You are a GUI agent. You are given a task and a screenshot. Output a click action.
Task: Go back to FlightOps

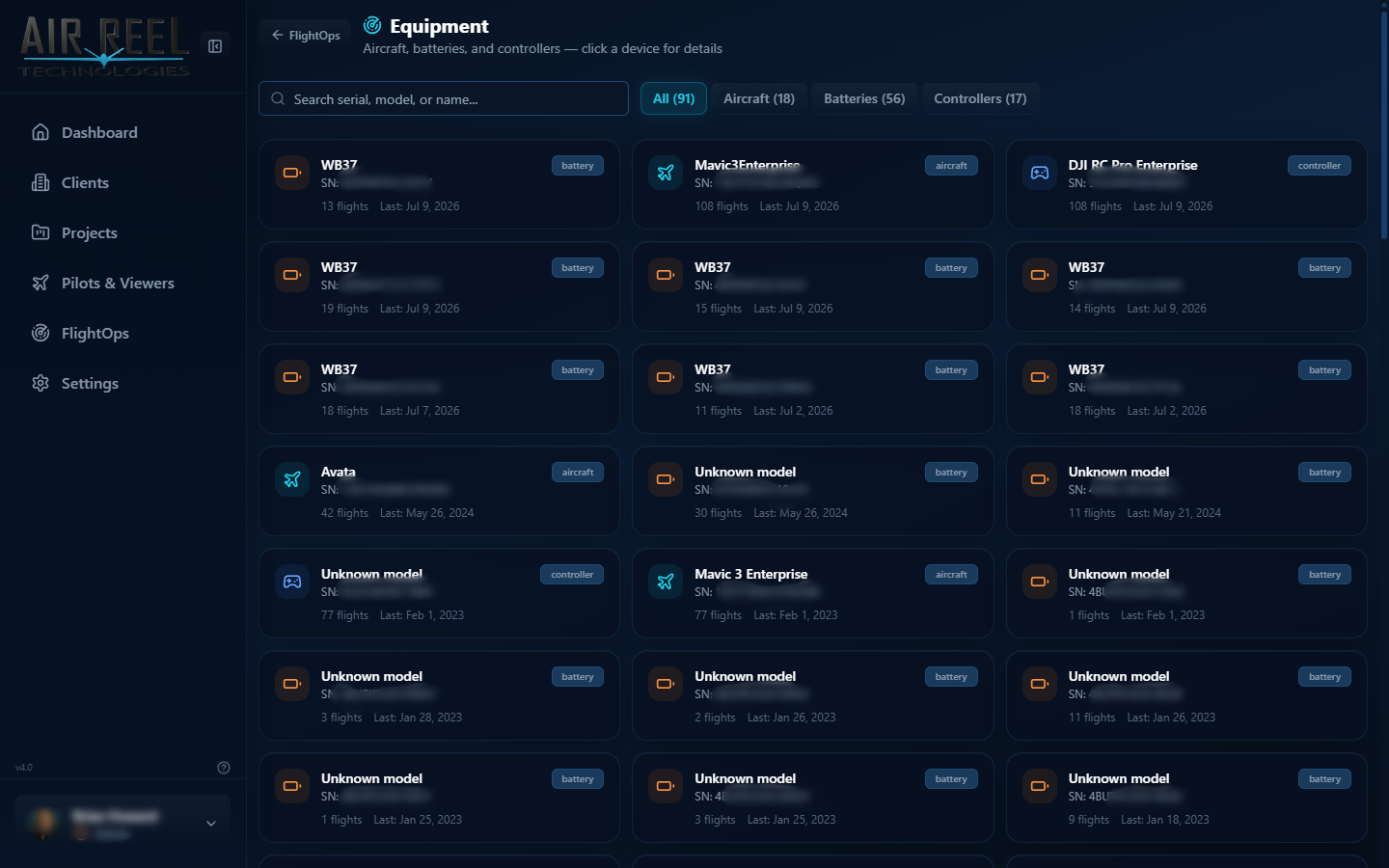(x=305, y=36)
